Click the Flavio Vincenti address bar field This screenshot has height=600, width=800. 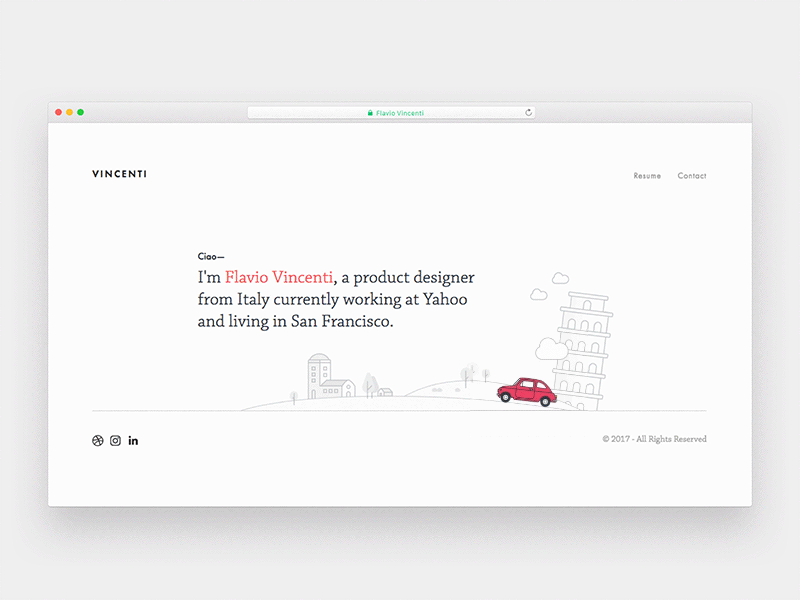click(x=400, y=112)
